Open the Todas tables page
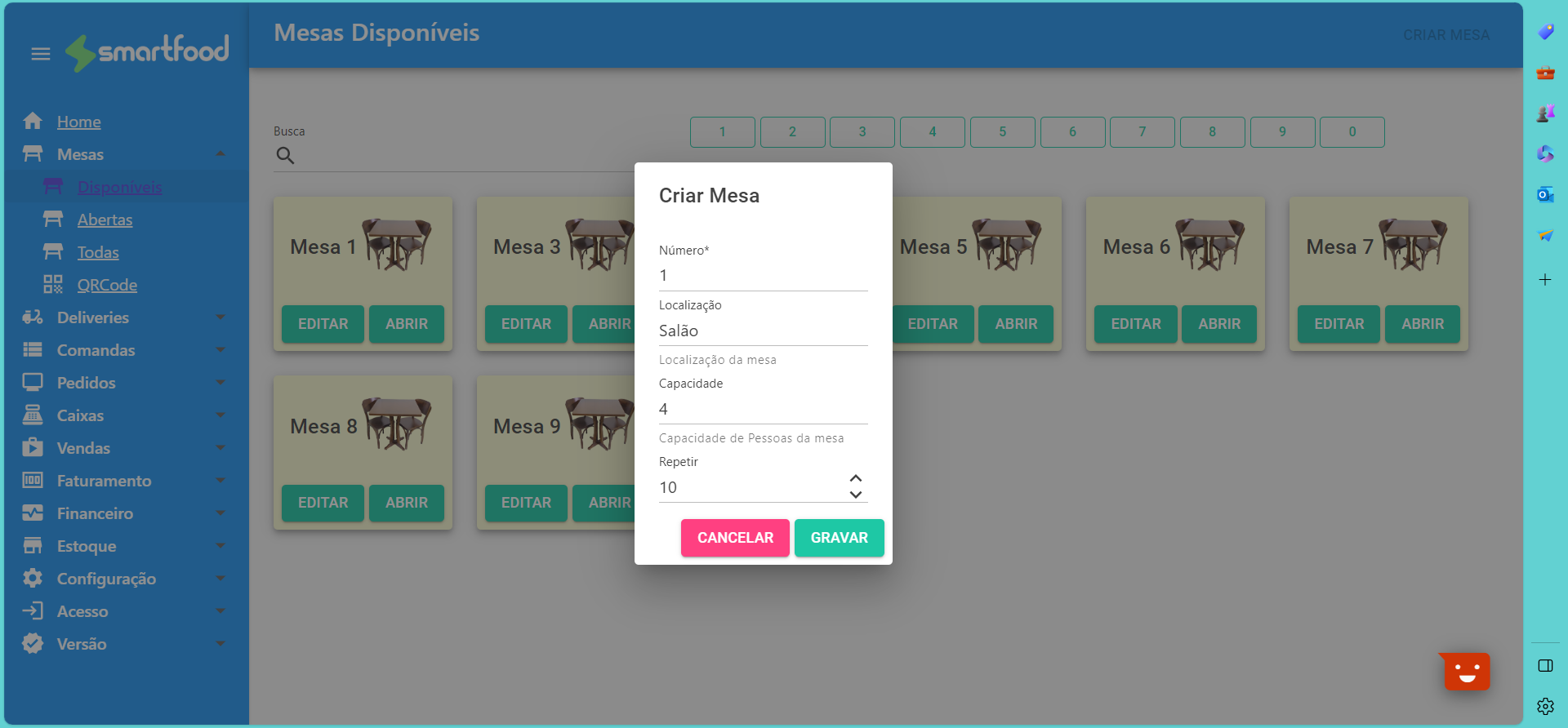The height and width of the screenshot is (728, 1568). 98,252
